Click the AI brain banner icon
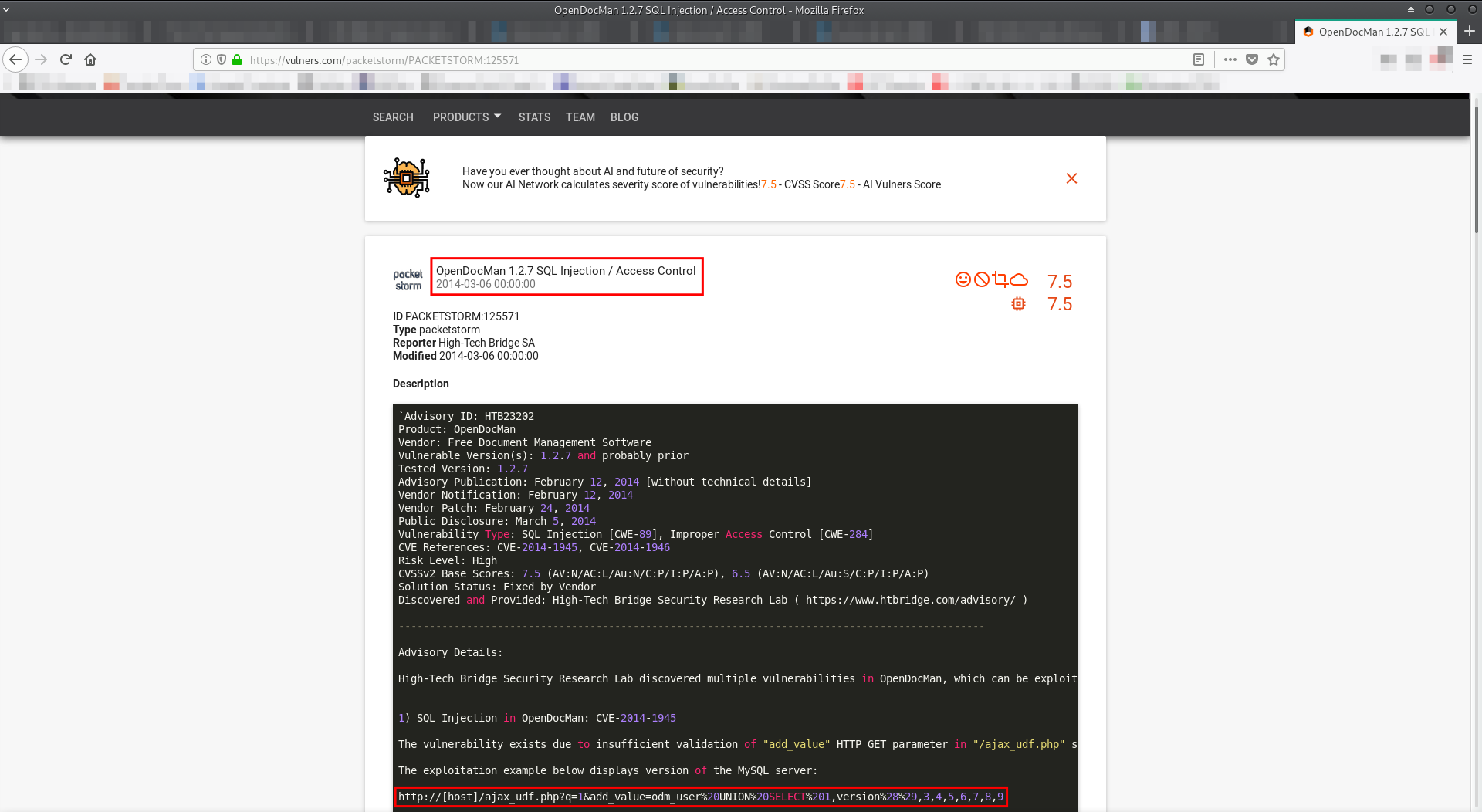The height and width of the screenshot is (812, 1482). pos(407,178)
